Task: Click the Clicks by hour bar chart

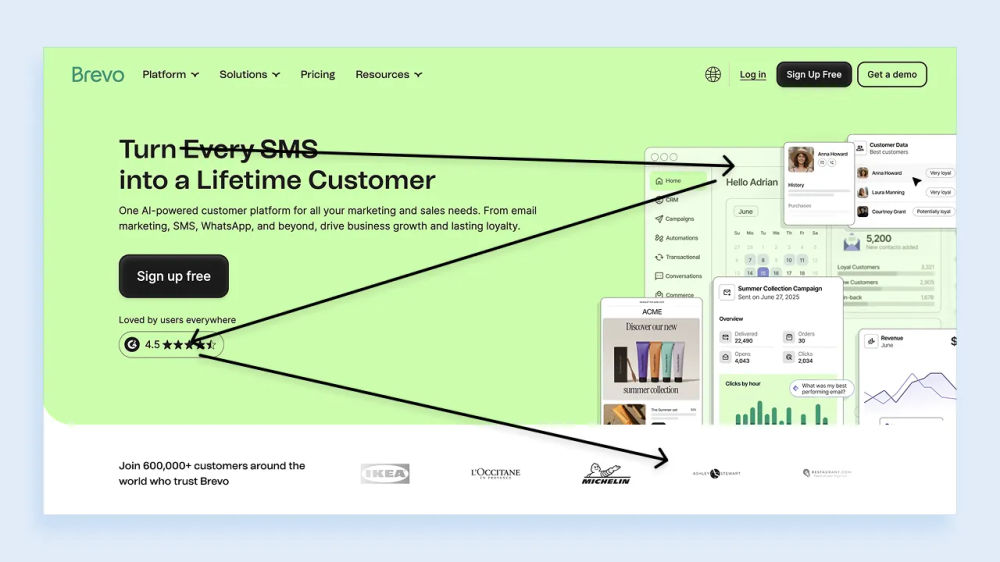Action: [781, 413]
